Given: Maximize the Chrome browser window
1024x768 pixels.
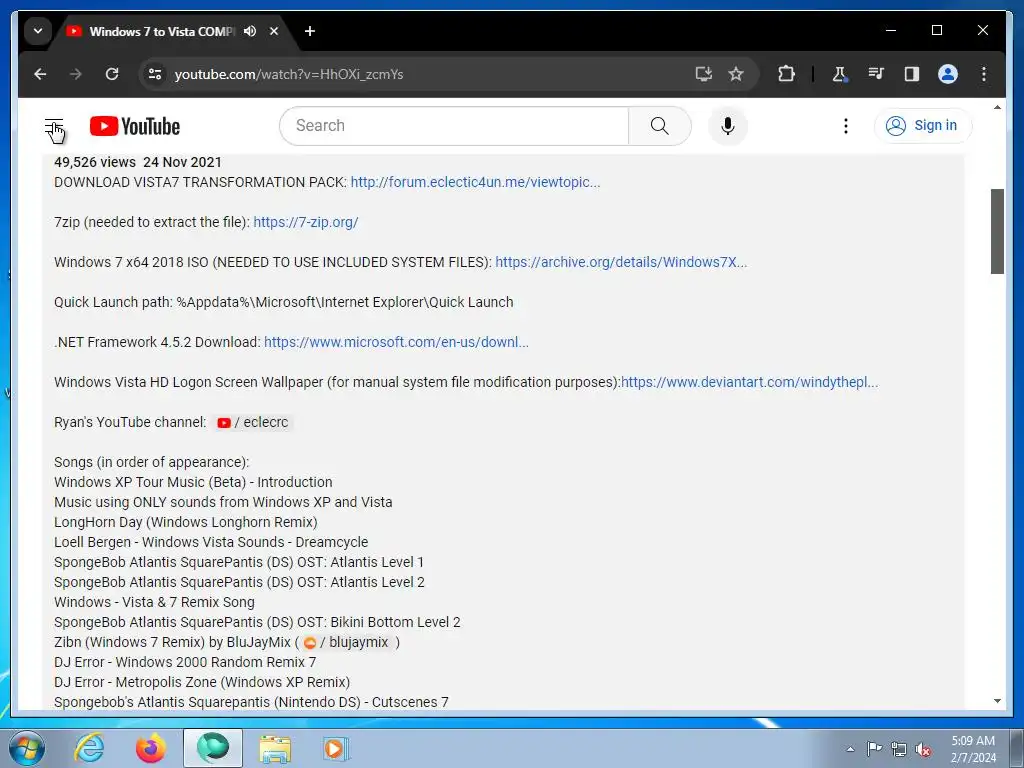Looking at the screenshot, I should (x=936, y=30).
